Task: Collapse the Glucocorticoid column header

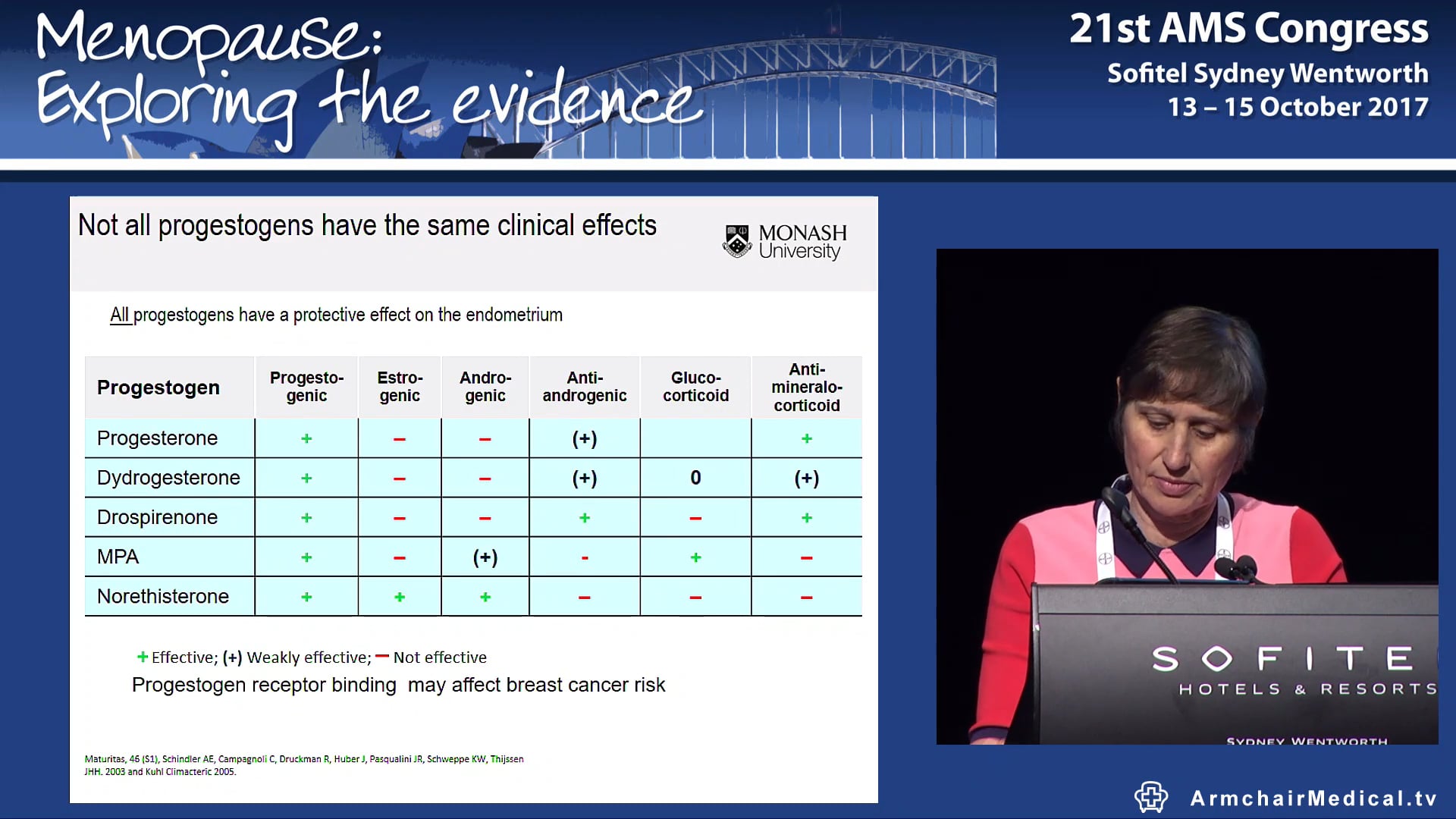Action: point(695,387)
